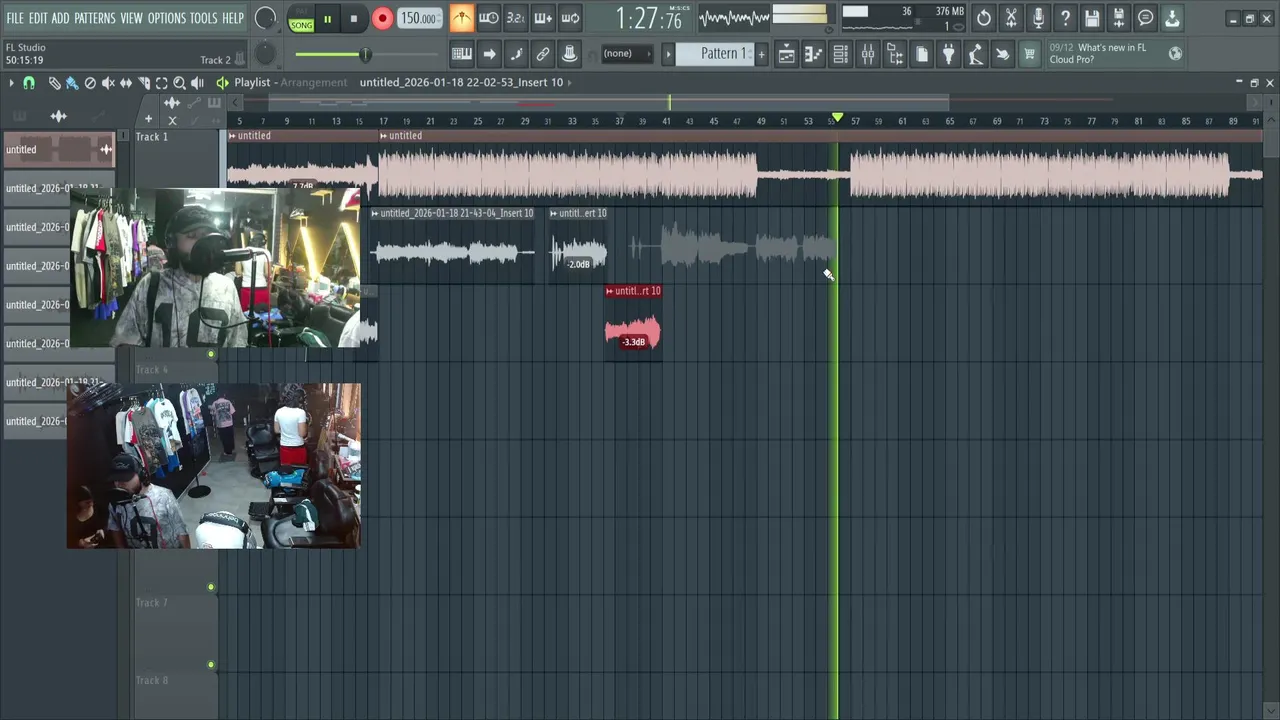The width and height of the screenshot is (1280, 720).
Task: Click the red record button
Action: pyautogui.click(x=382, y=19)
